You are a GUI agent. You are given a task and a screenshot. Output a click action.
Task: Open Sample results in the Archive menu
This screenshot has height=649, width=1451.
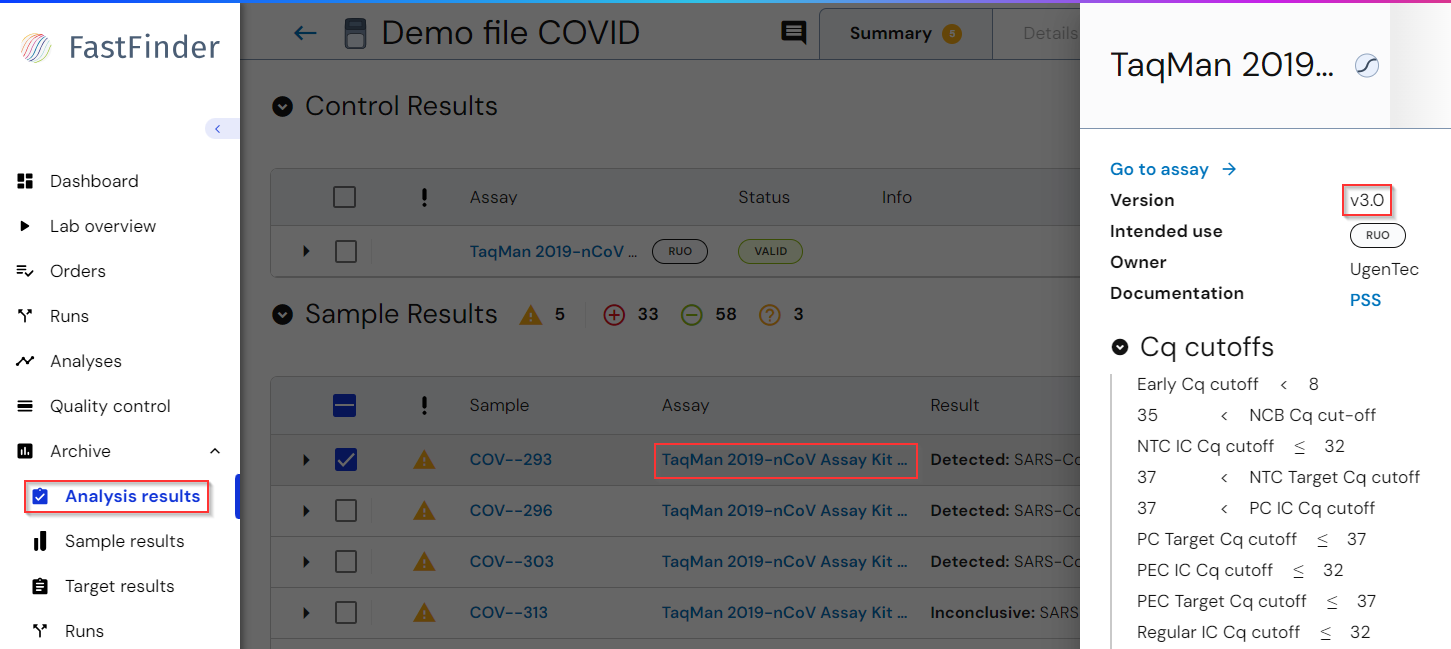point(124,541)
